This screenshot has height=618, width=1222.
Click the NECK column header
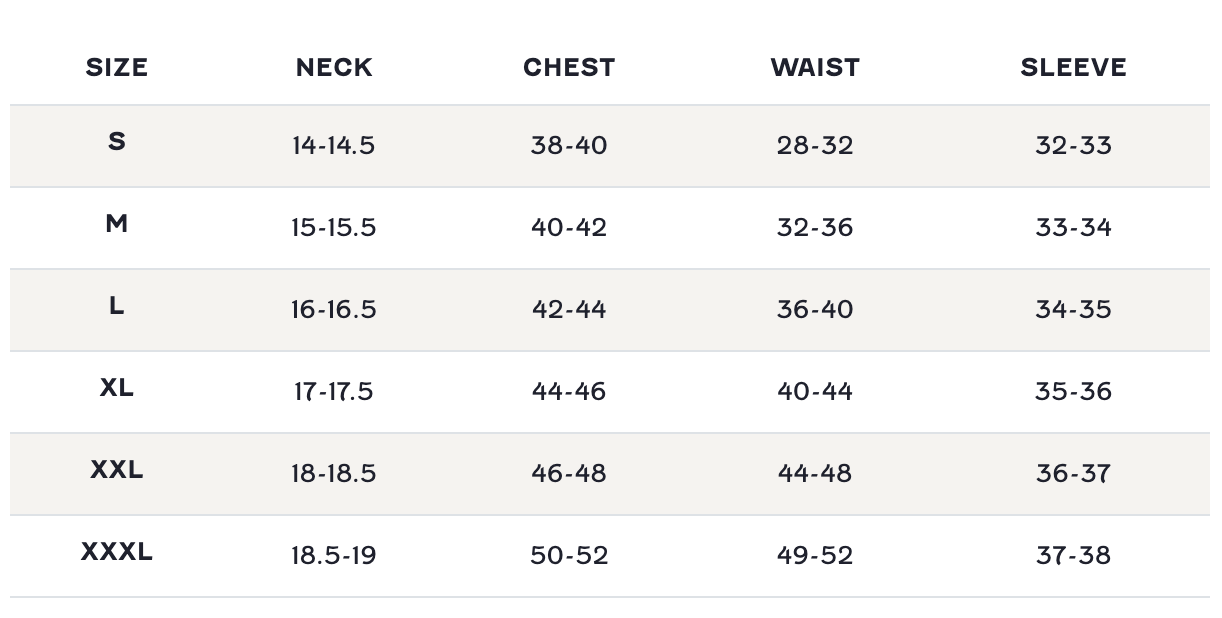[334, 68]
